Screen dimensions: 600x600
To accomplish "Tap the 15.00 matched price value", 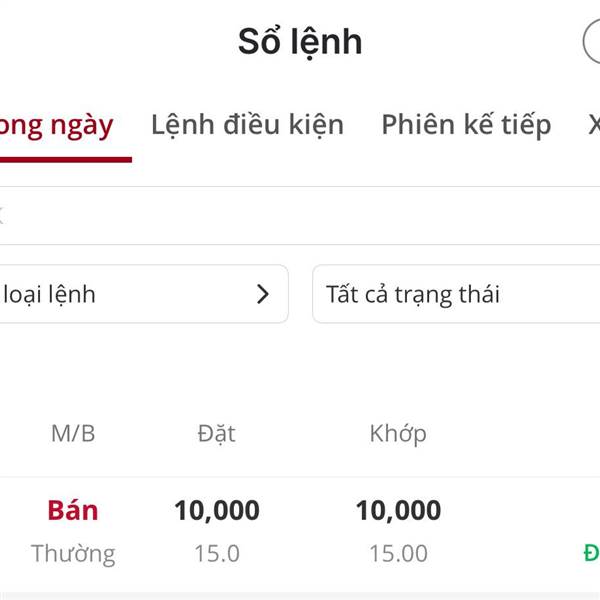I will tap(398, 553).
